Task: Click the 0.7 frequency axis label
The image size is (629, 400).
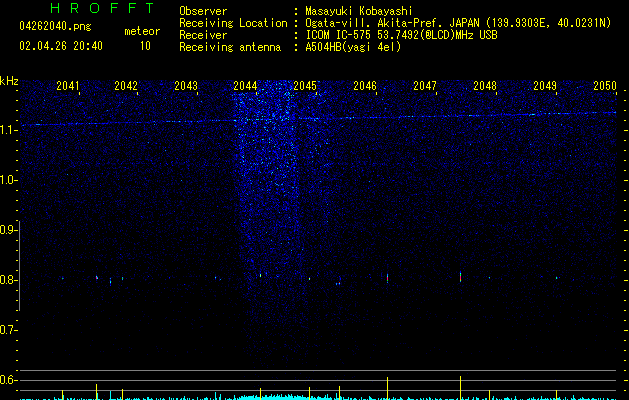Action: click(8, 330)
